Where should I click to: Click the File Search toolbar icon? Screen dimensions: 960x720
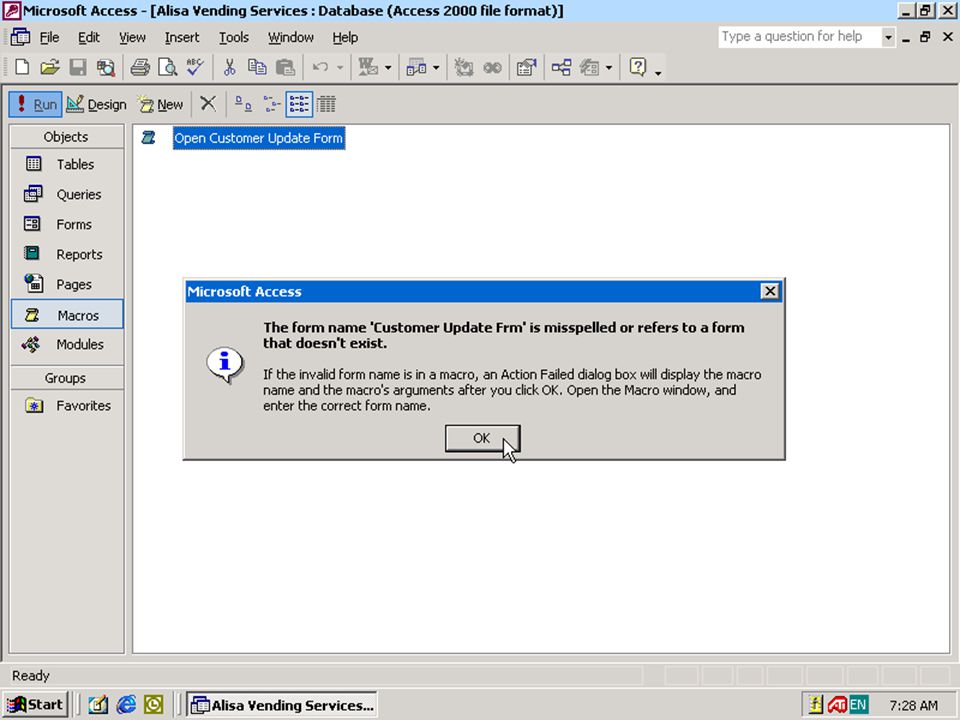tap(105, 67)
